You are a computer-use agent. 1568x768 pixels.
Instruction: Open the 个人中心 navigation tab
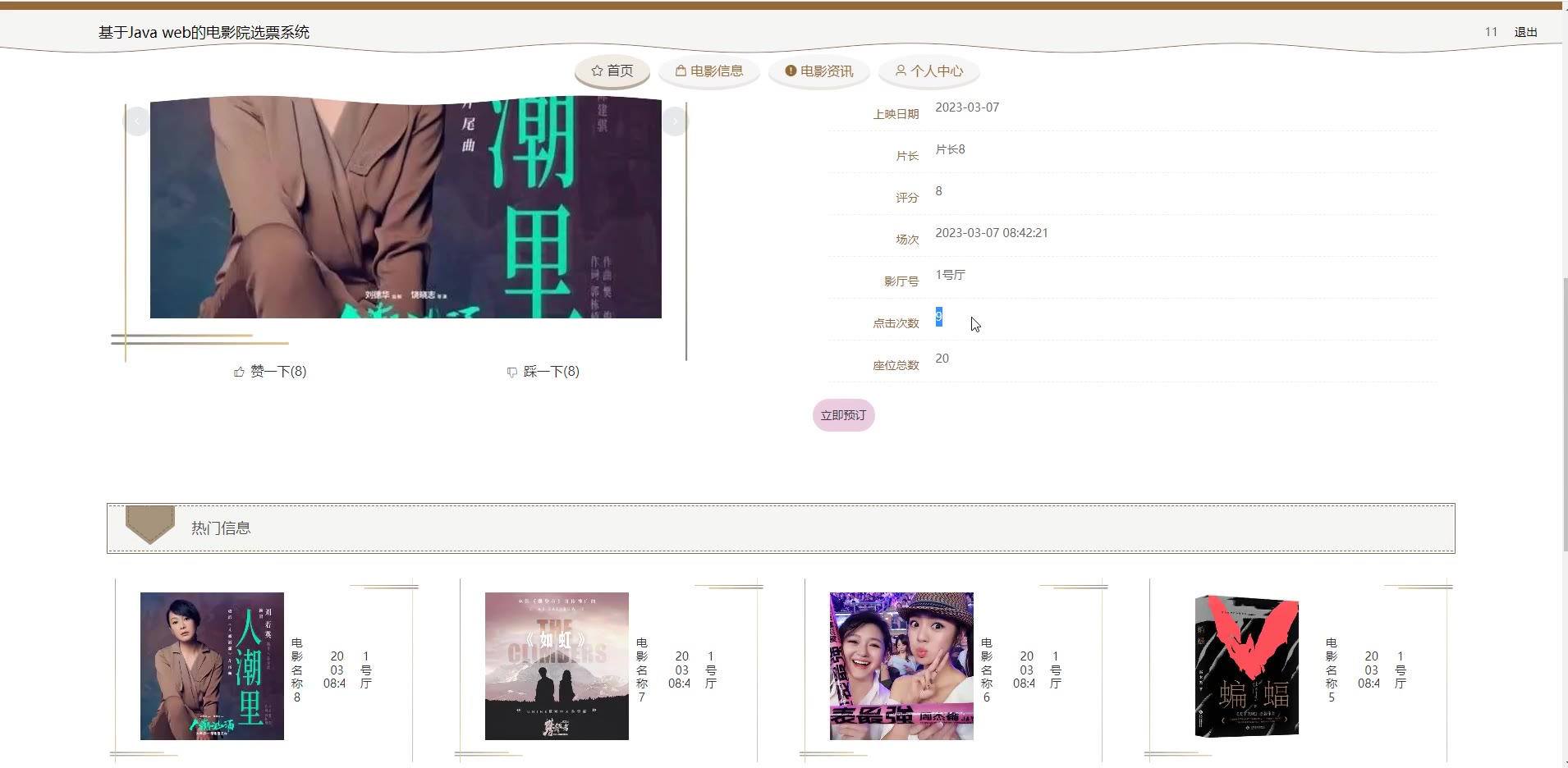[929, 71]
